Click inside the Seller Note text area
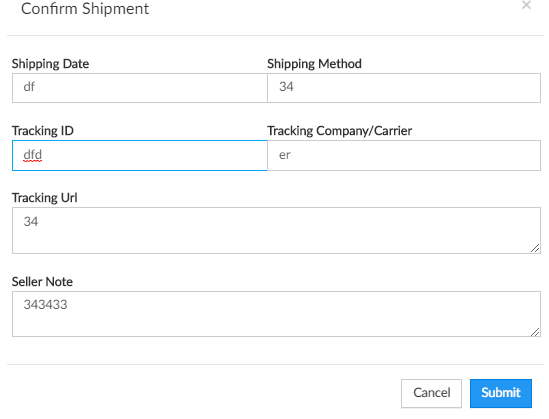This screenshot has width=549, height=419. coord(276,314)
